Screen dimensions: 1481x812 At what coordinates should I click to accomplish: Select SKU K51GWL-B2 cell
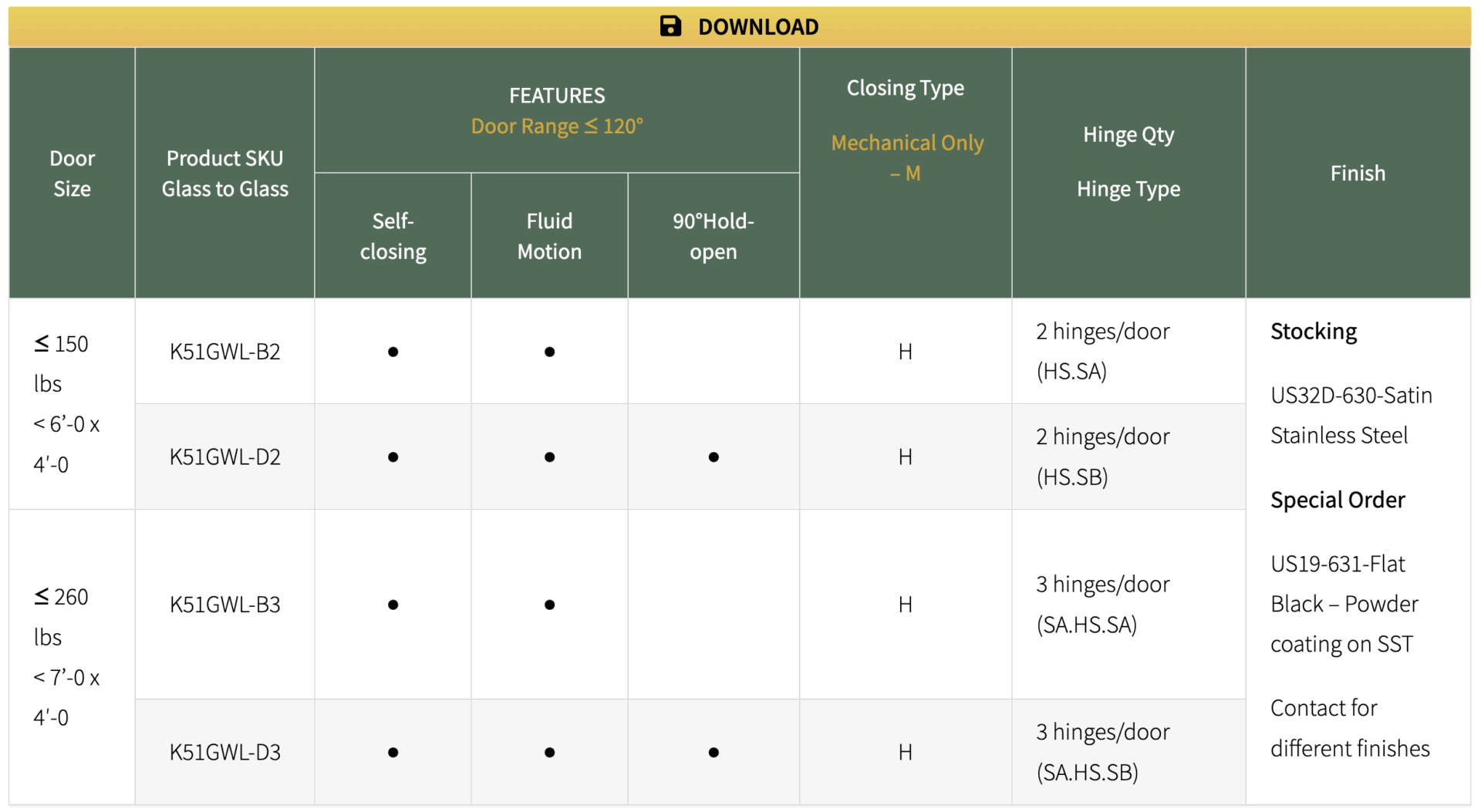[x=224, y=352]
